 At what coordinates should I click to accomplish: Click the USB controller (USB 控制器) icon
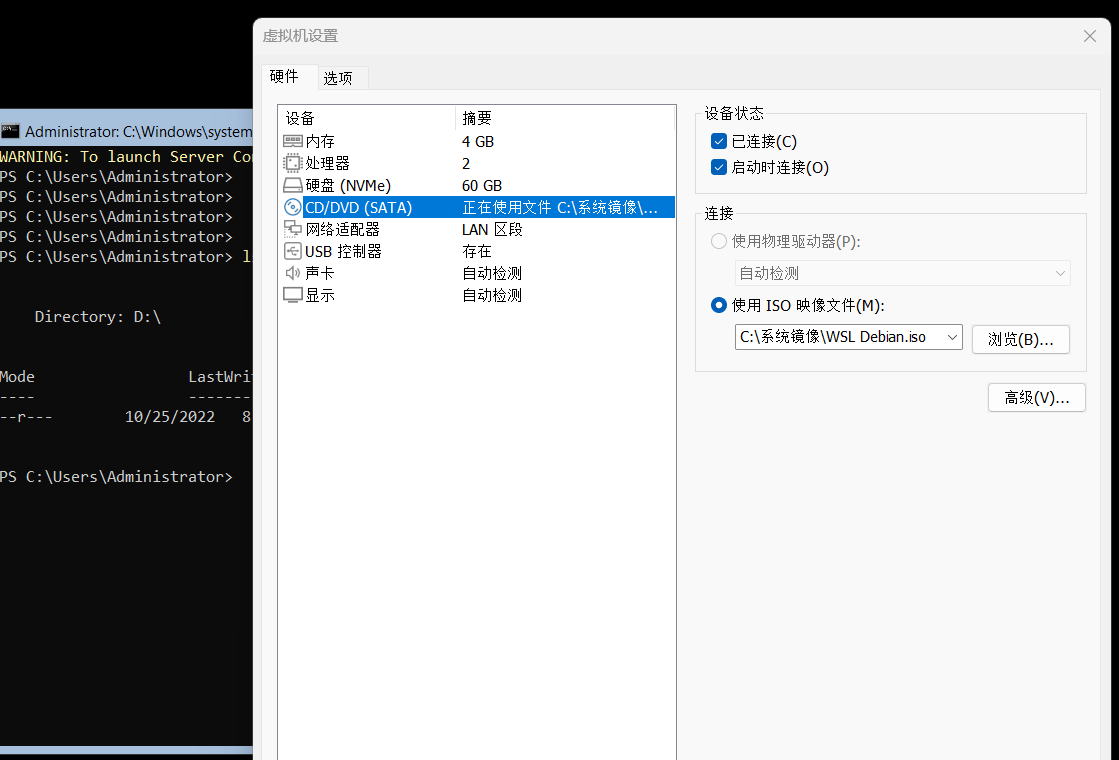click(x=293, y=251)
